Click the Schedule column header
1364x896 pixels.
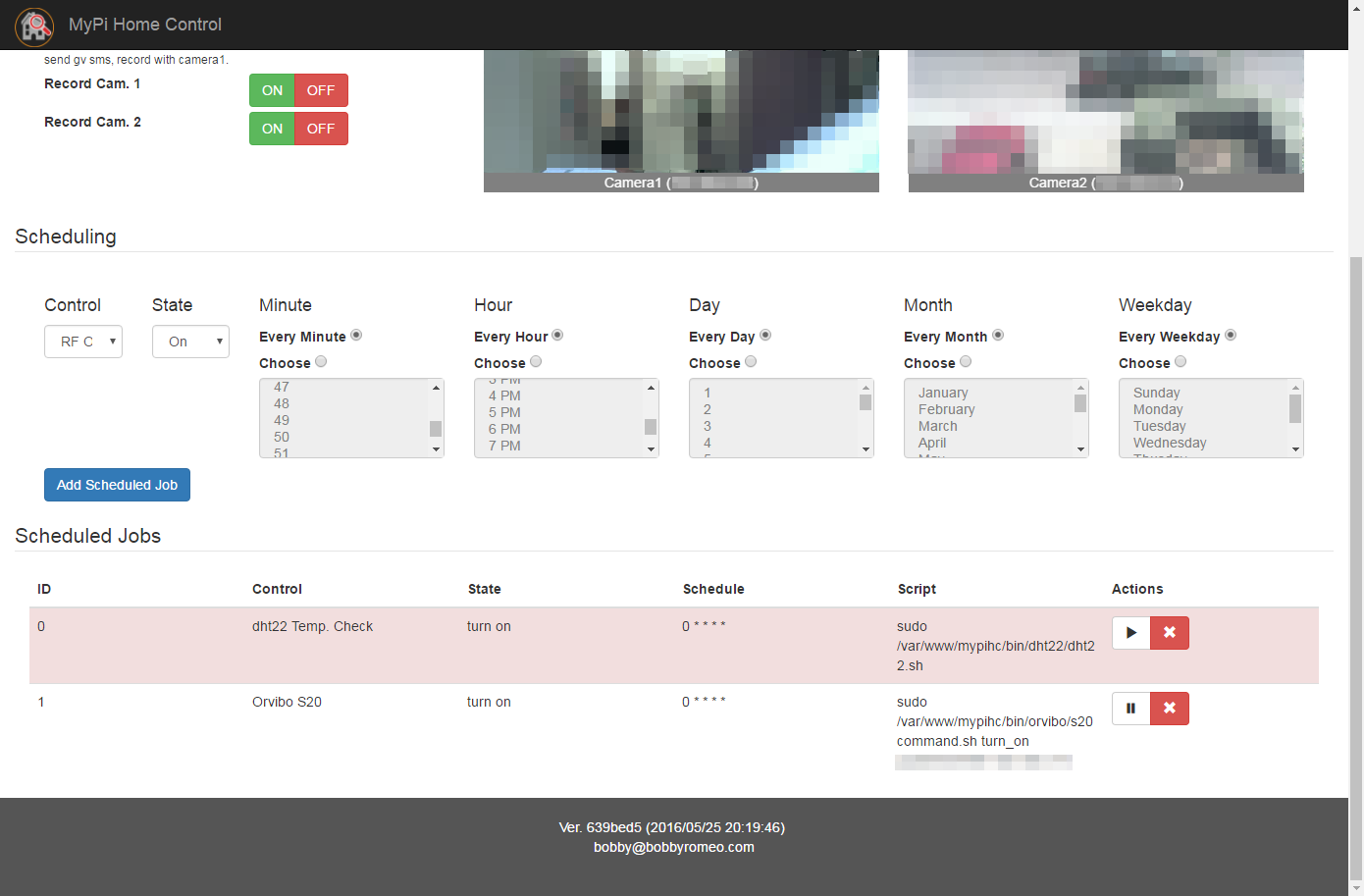click(x=713, y=589)
